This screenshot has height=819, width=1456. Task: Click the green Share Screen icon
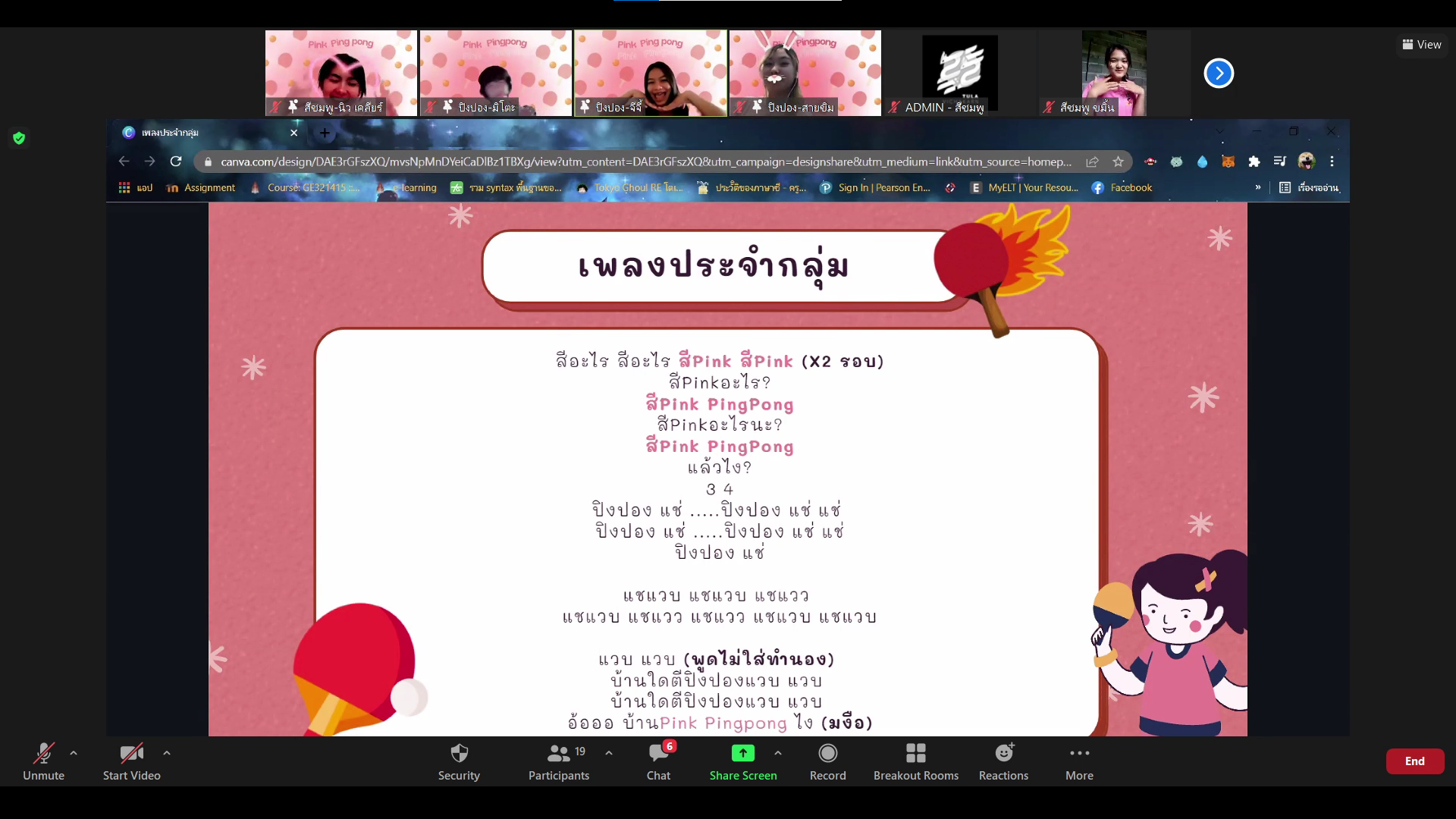coord(742,753)
